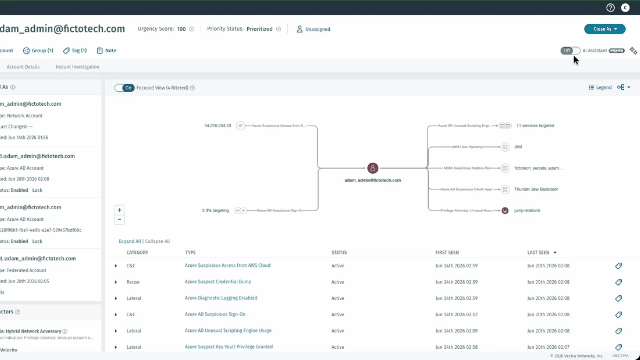Toggle Last Seen column sort arrow

[555, 253]
